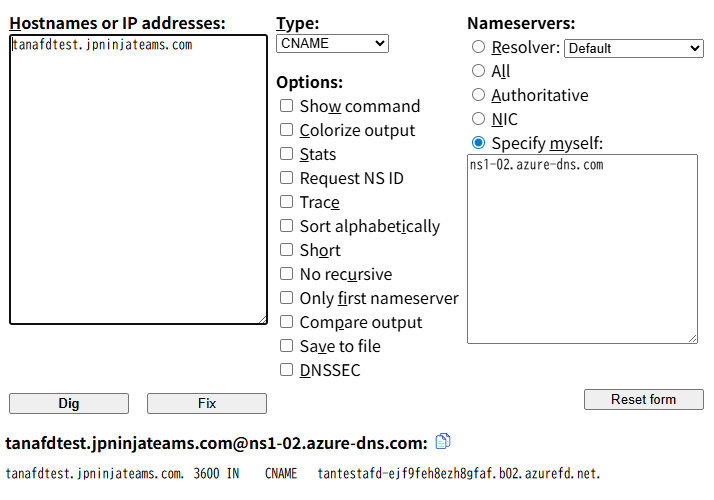Enable Request NS ID checkbox
The height and width of the screenshot is (500, 714).
coord(286,178)
